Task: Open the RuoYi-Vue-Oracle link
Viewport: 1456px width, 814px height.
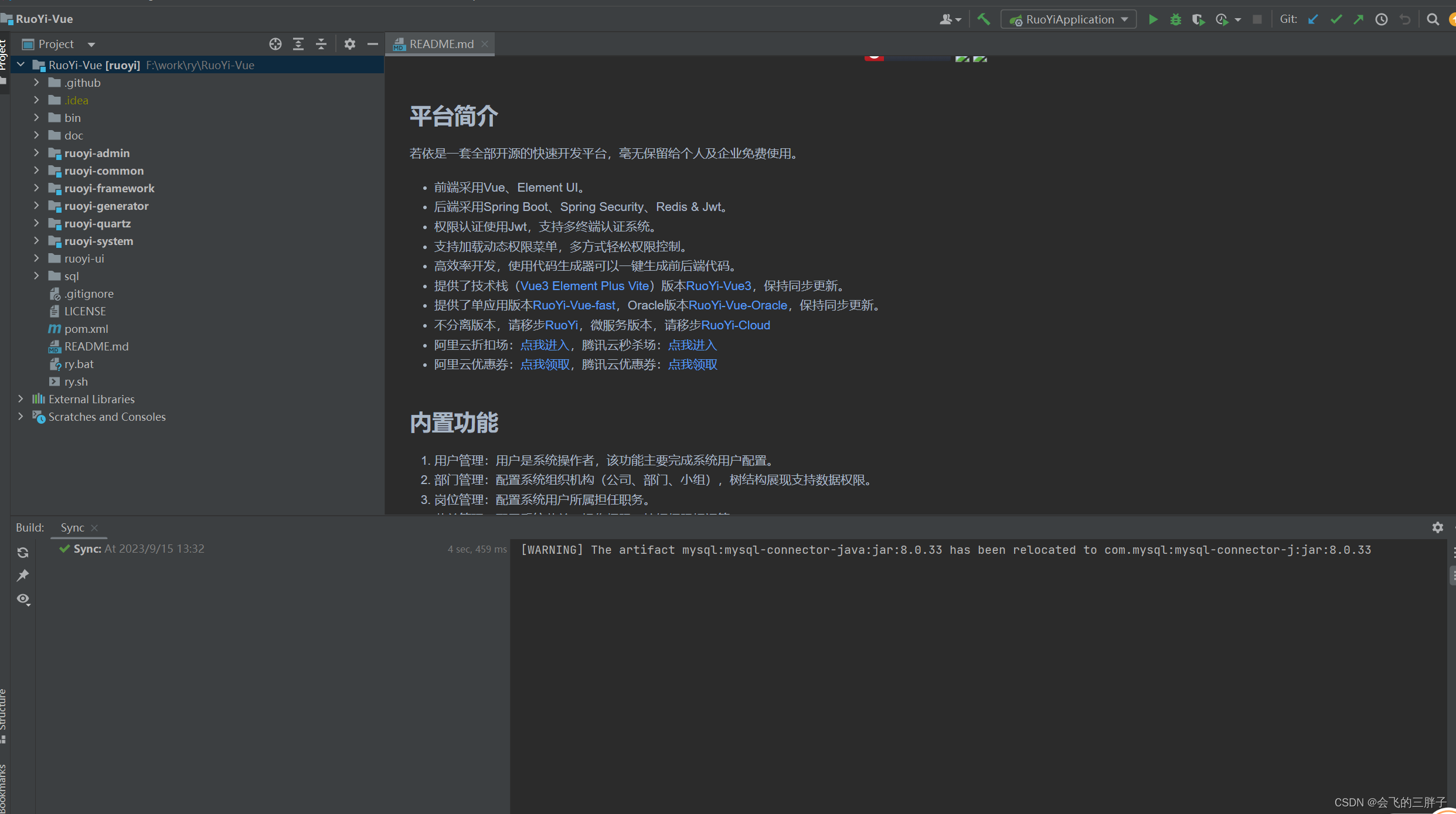Action: (x=737, y=305)
